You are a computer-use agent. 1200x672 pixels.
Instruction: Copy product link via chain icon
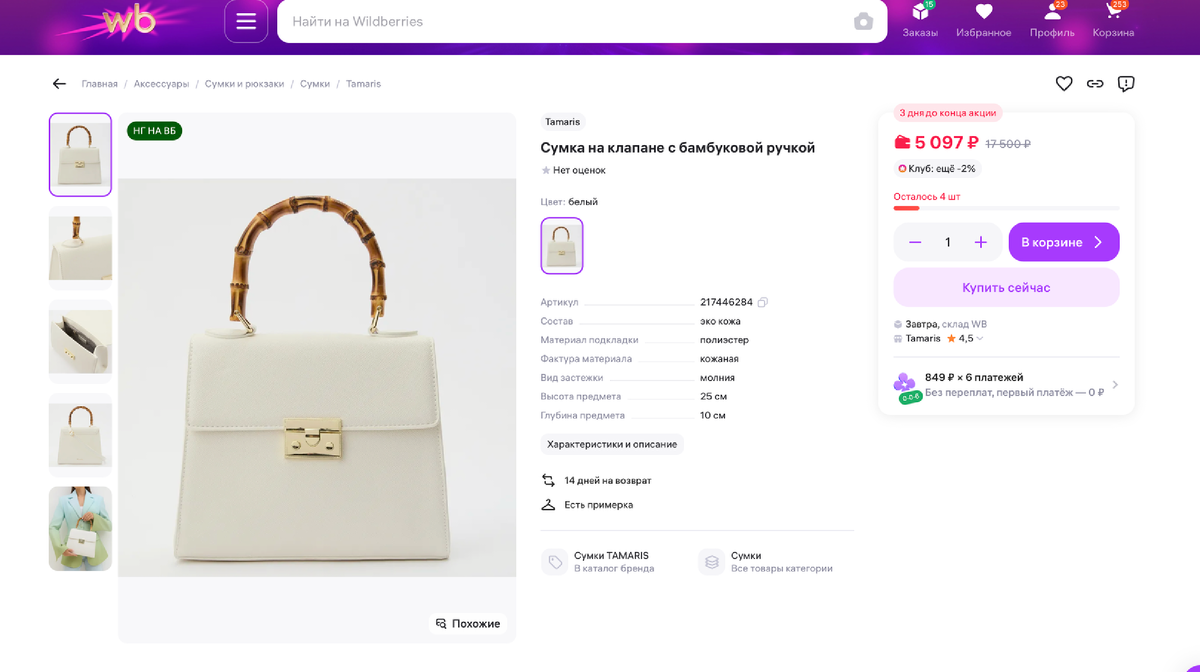pyautogui.click(x=1095, y=84)
